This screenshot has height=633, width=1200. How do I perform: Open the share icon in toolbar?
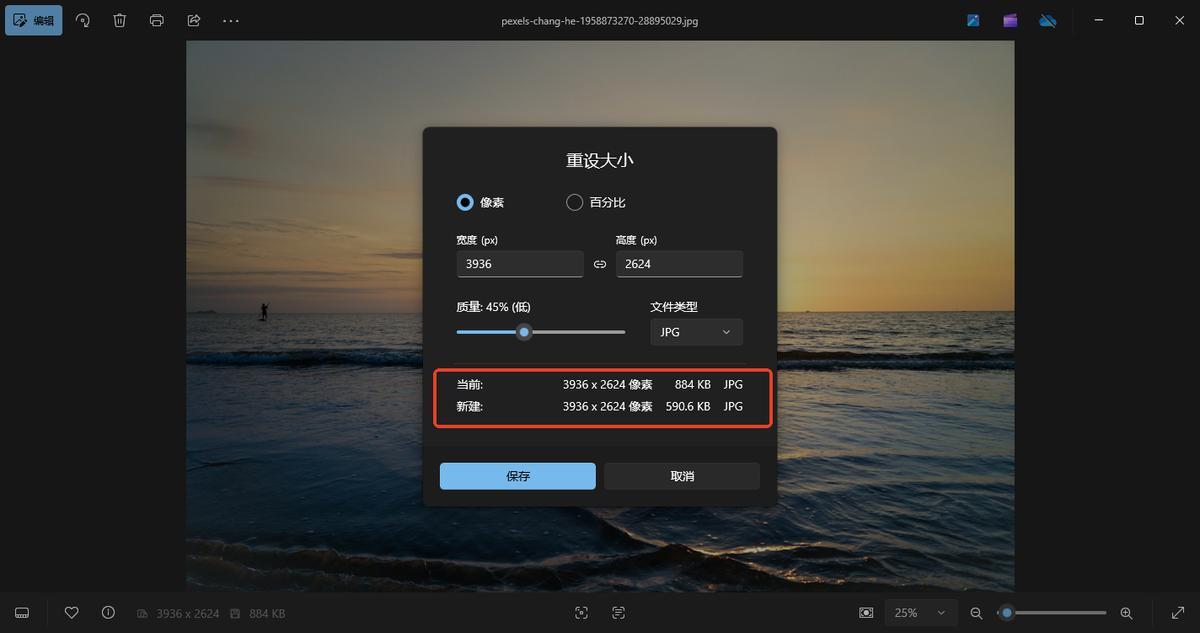coord(194,20)
